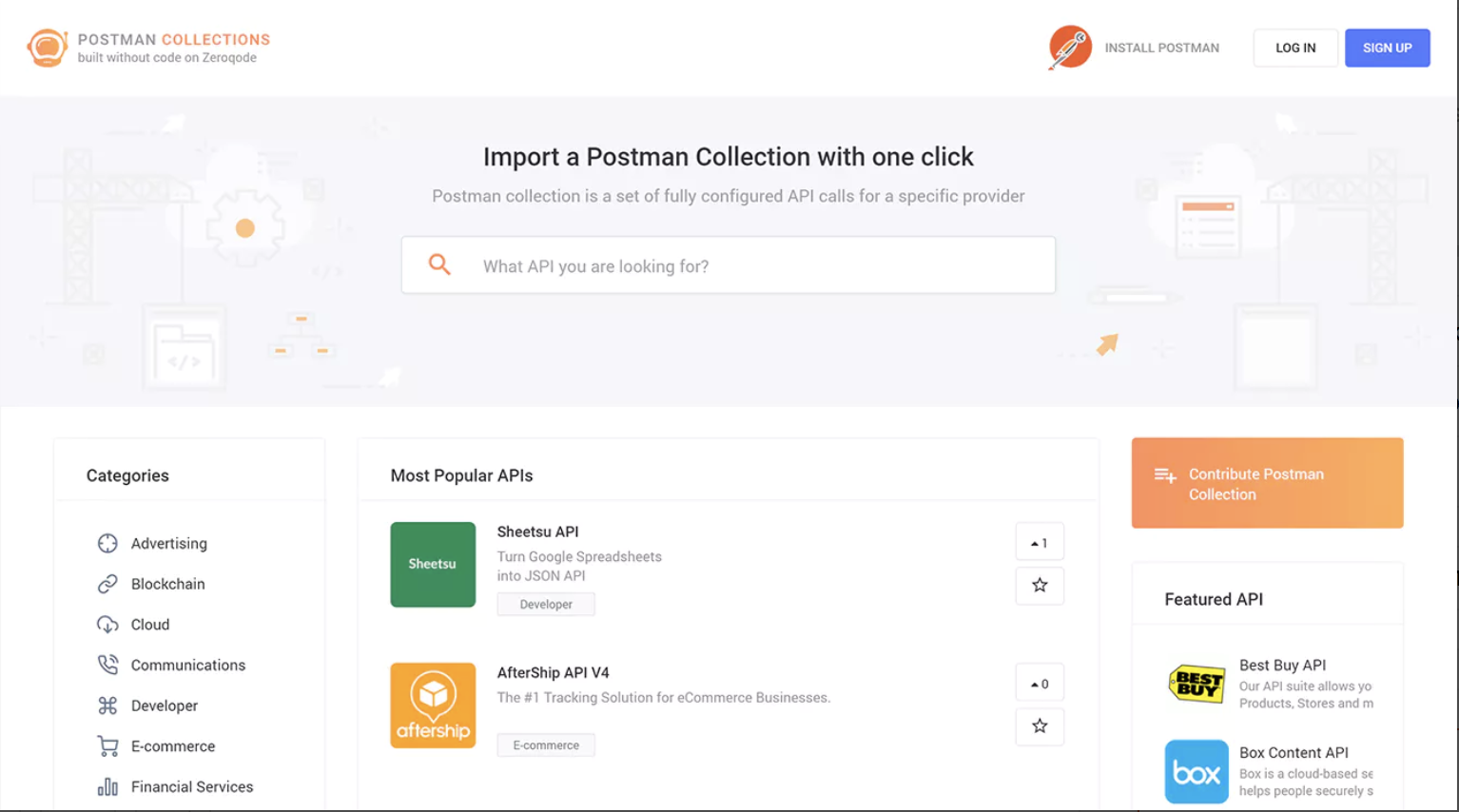Click the E-commerce shopping cart icon

107,746
